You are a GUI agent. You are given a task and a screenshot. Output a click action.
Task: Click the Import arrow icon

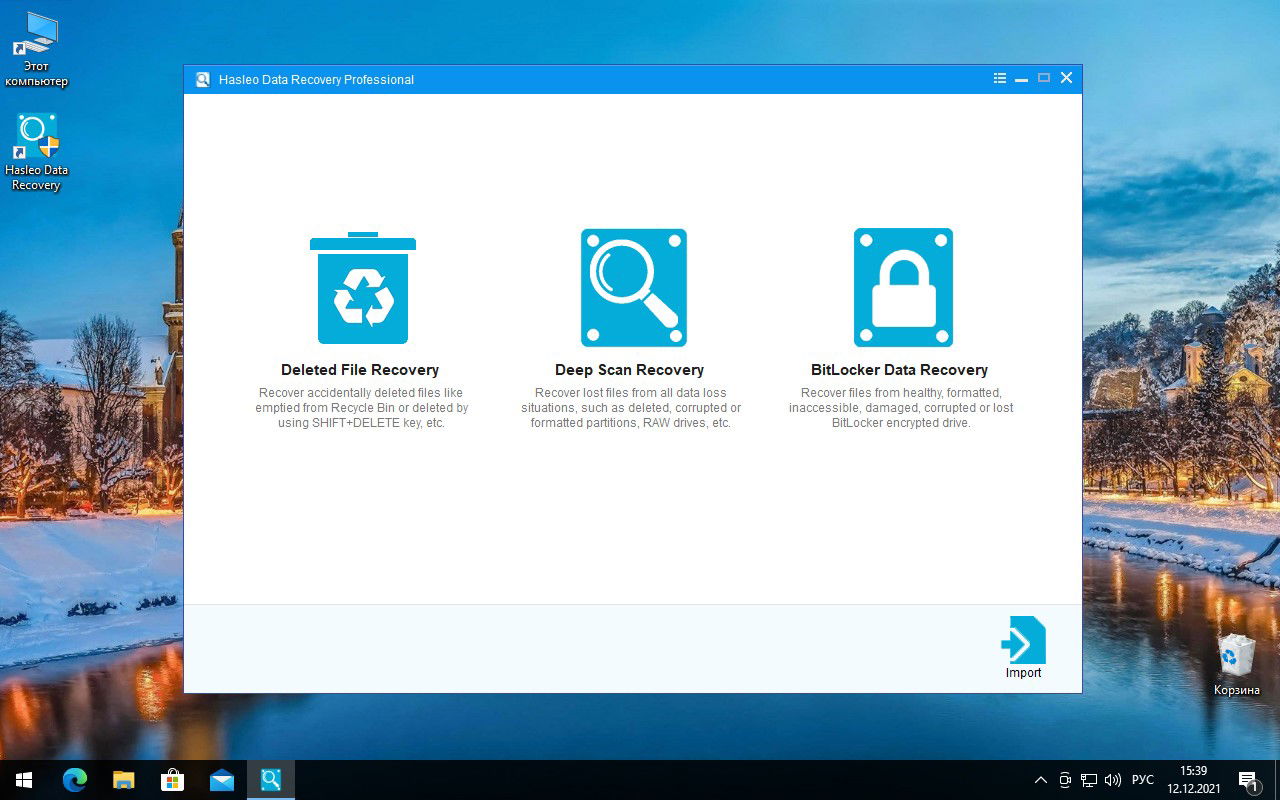pos(1024,640)
